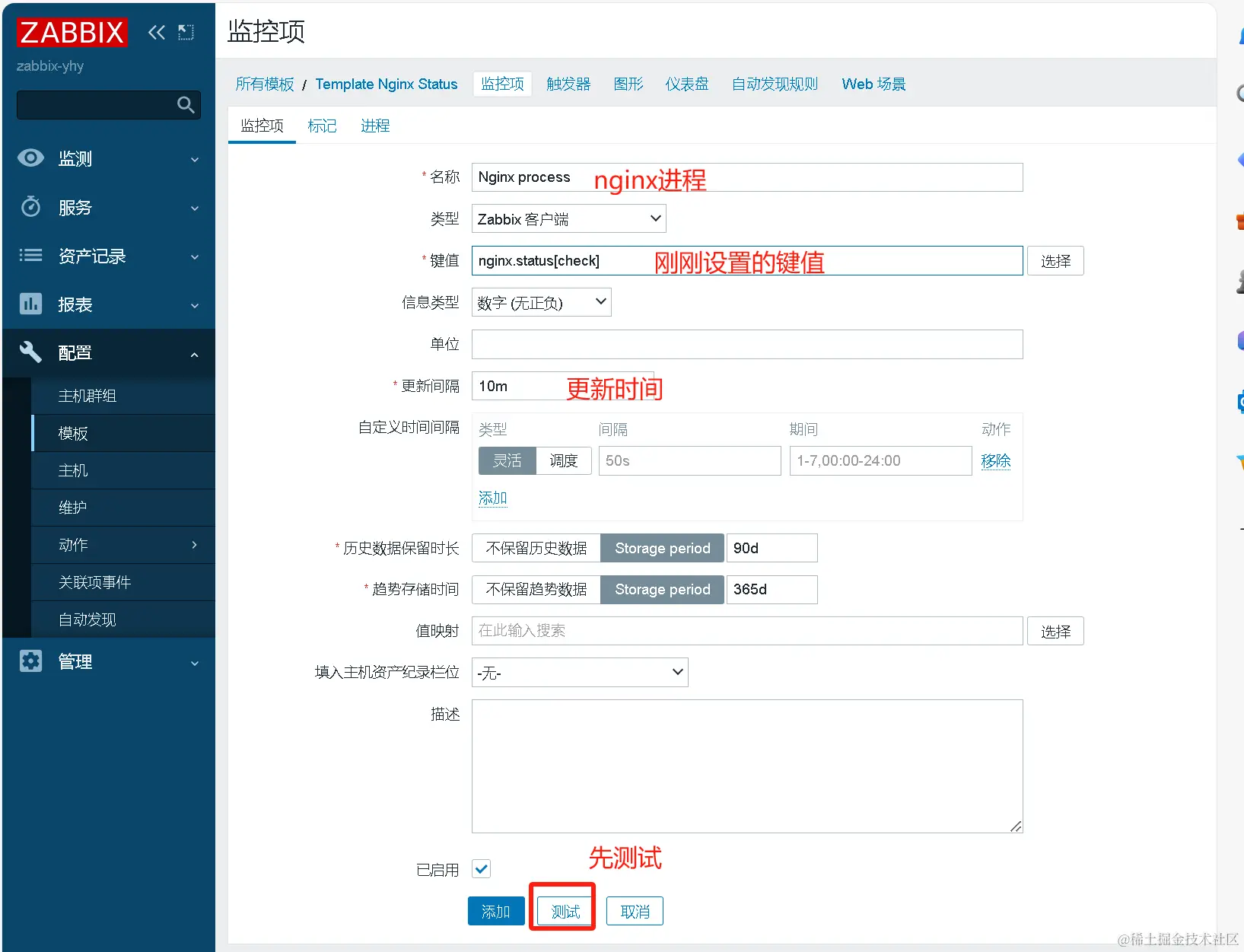Click the history period field showing 90d

[x=772, y=548]
